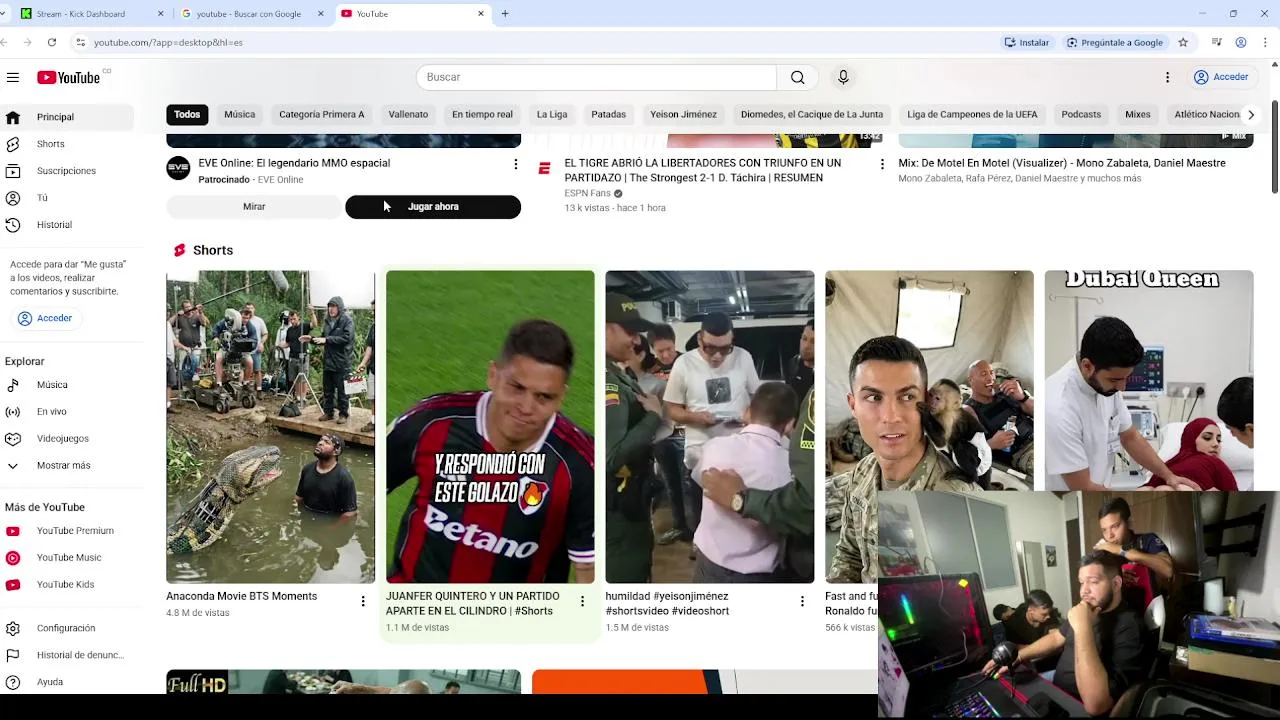Click the Instalar app button in the address bar
The width and height of the screenshot is (1280, 720).
point(1027,42)
